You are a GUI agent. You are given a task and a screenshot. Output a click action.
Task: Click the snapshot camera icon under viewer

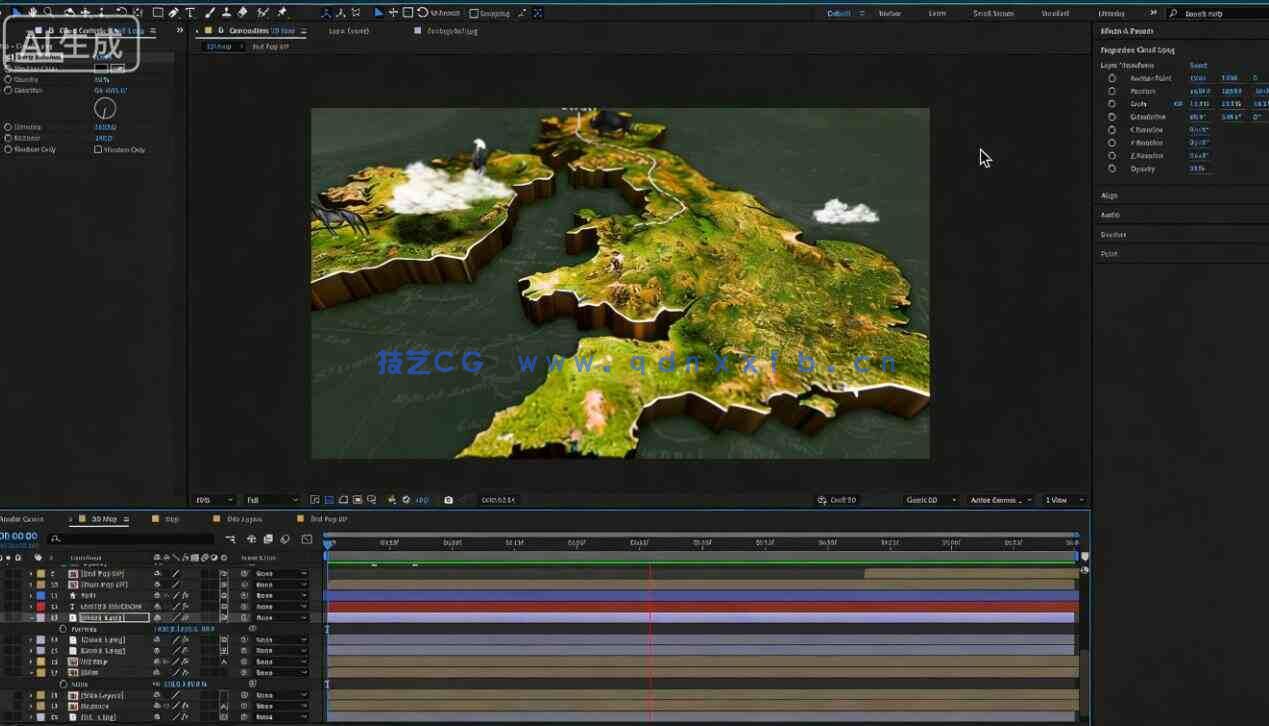448,500
